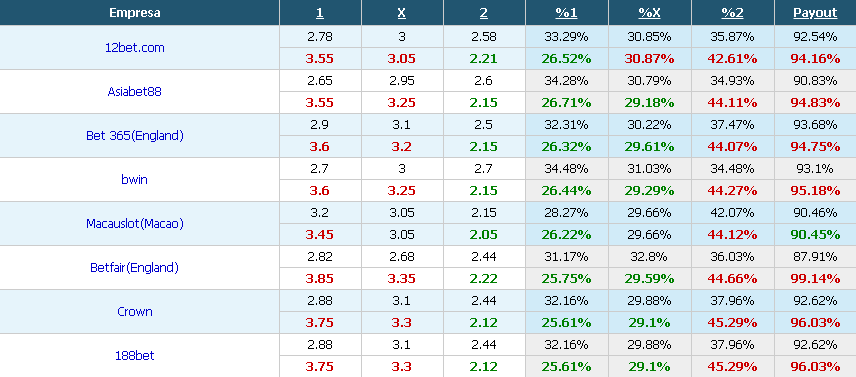Click Macauslot's green 90.45% payout value

point(815,235)
